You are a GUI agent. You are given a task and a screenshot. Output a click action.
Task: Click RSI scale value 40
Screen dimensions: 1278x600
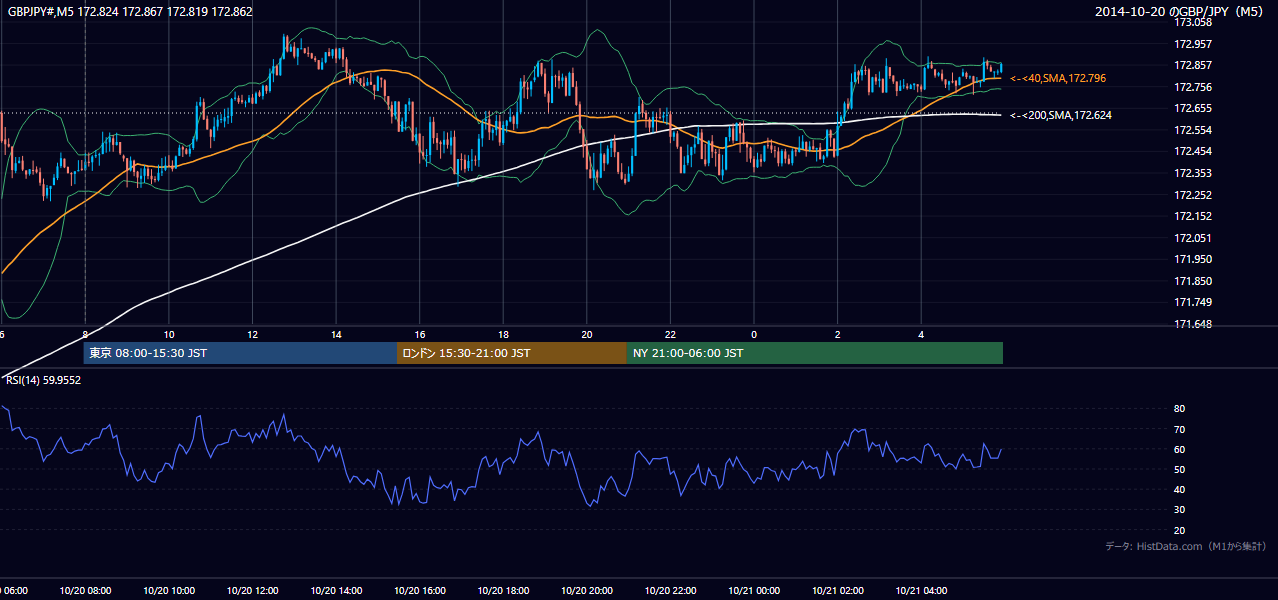pyautogui.click(x=1179, y=490)
